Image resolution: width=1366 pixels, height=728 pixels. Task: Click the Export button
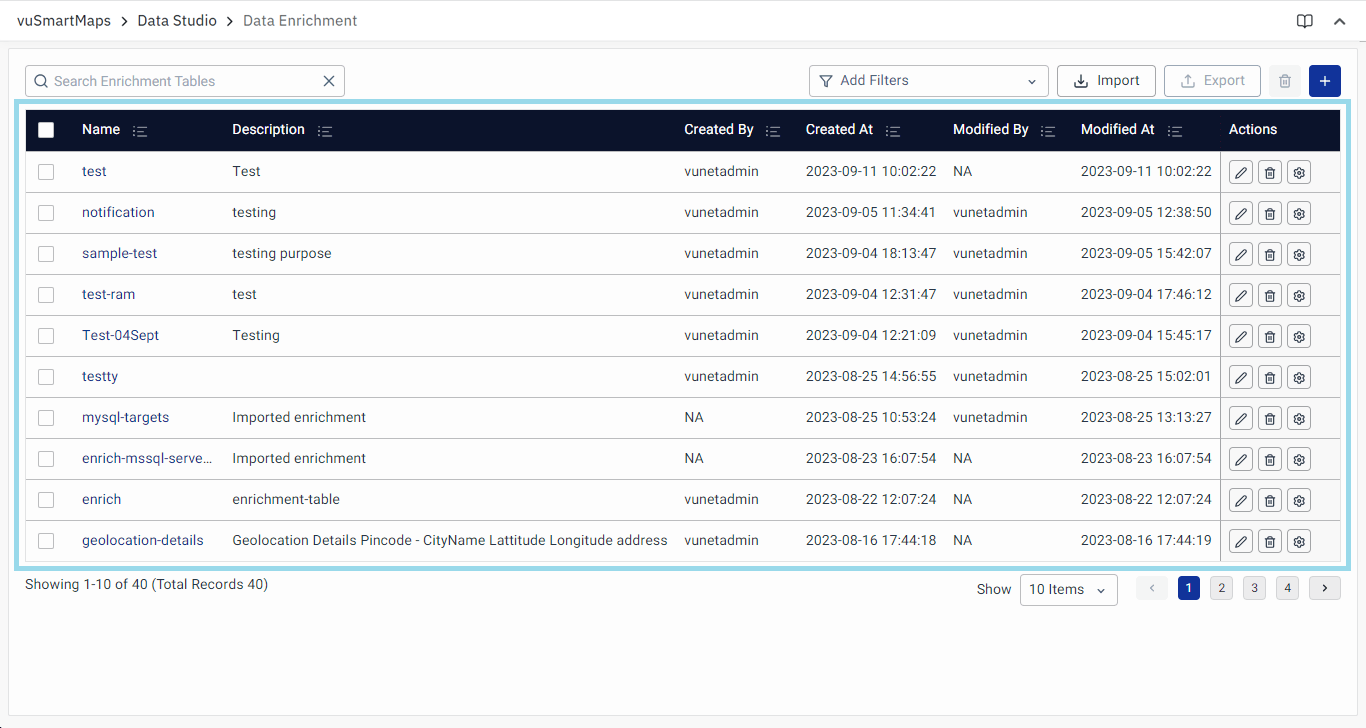pyautogui.click(x=1212, y=81)
